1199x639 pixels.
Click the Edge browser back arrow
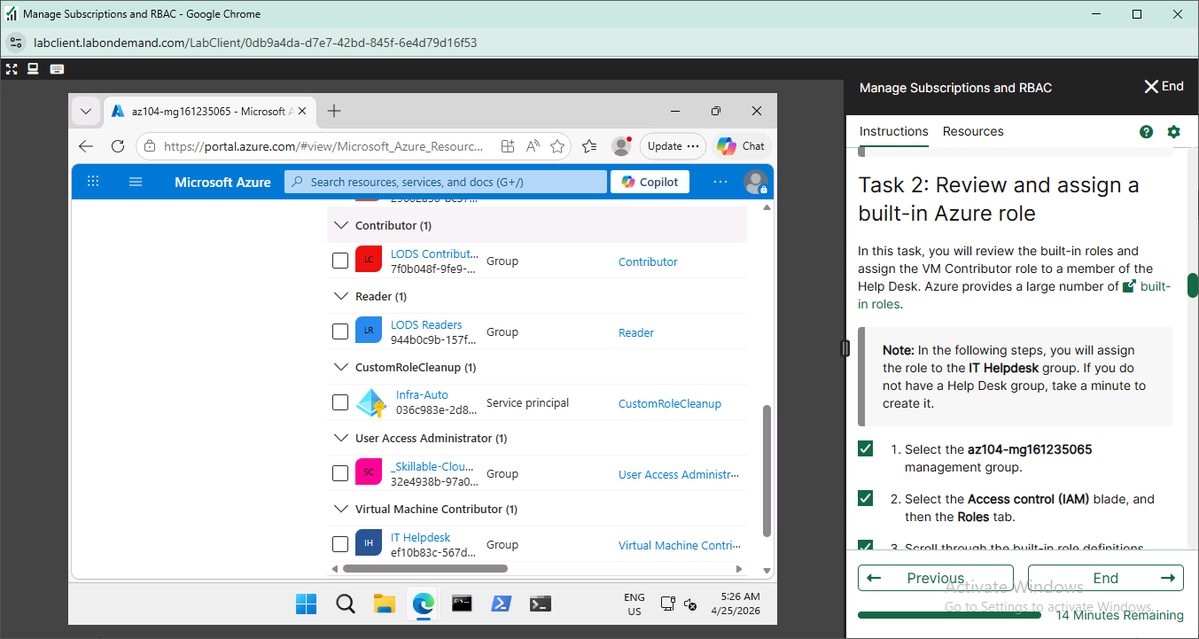[86, 146]
